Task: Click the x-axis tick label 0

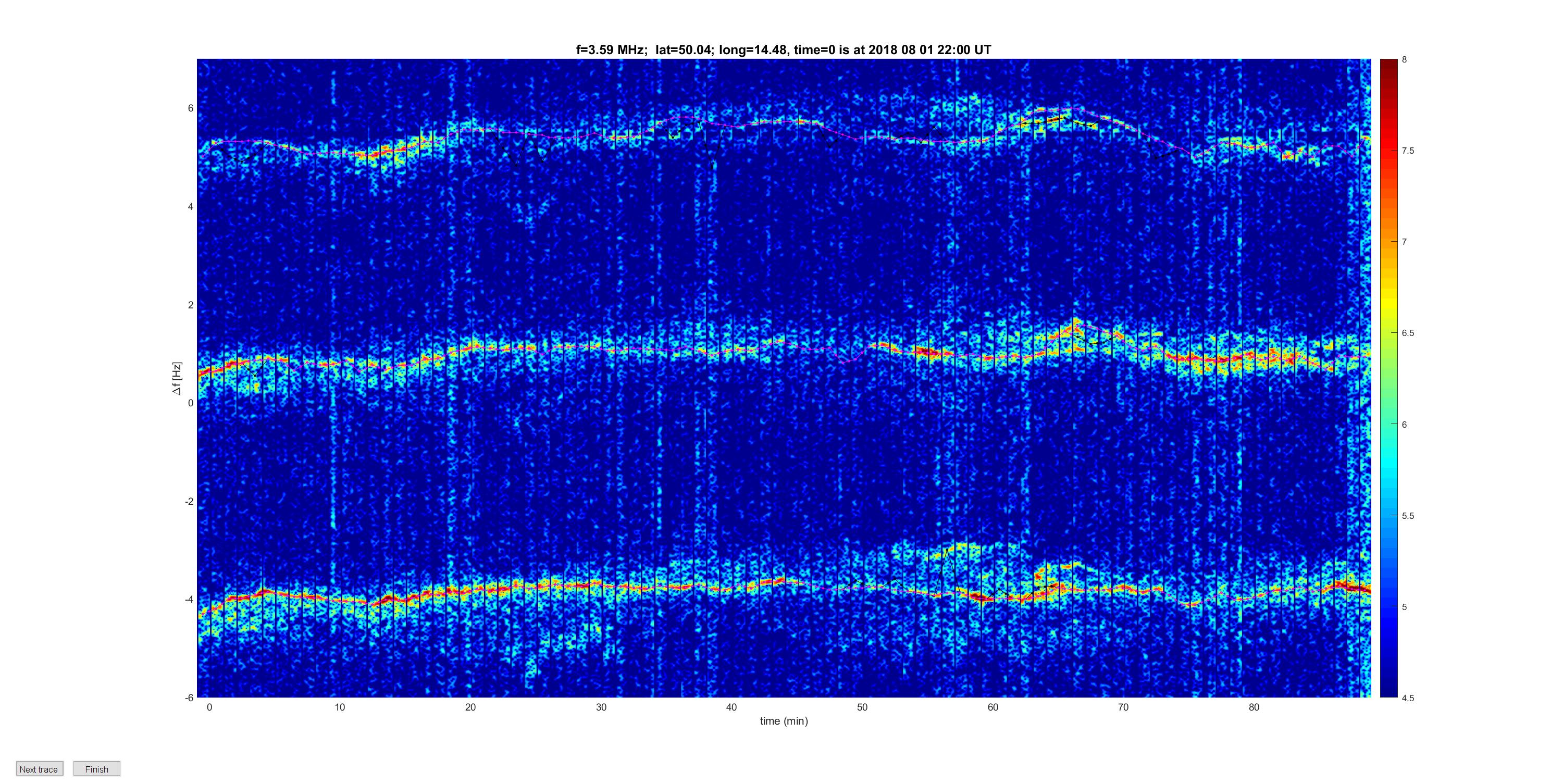Action: 209,707
